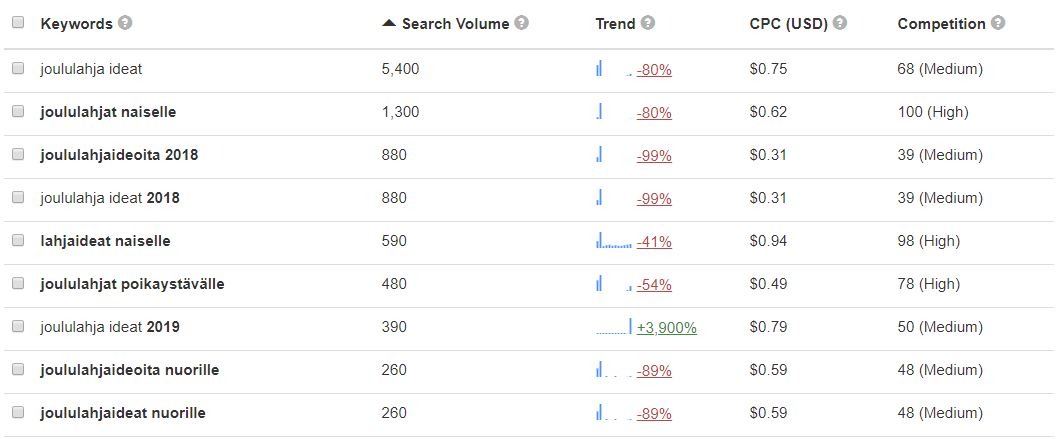Sort table by CPC (USD) header
This screenshot has height=439, width=1057.
[788, 24]
